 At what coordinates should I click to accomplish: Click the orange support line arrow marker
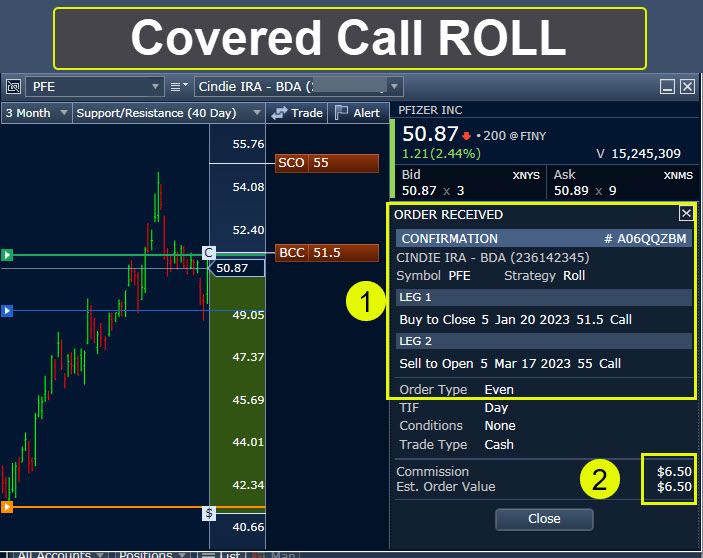7,507
